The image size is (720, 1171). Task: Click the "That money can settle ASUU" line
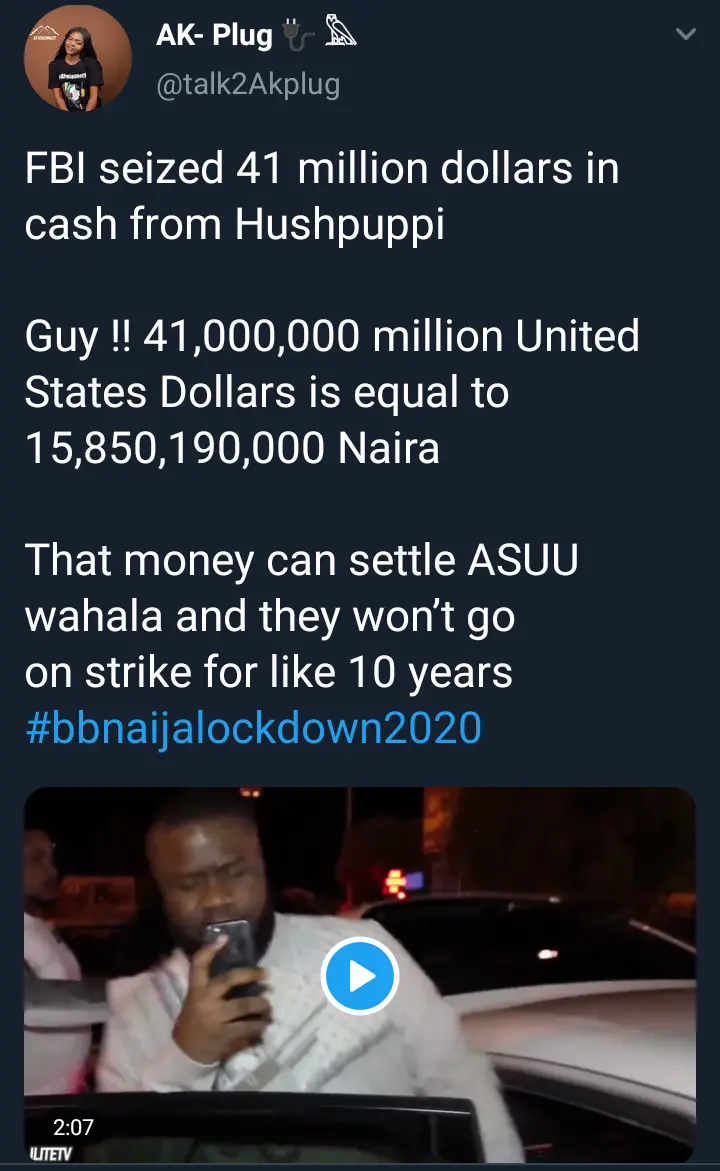coord(301,561)
